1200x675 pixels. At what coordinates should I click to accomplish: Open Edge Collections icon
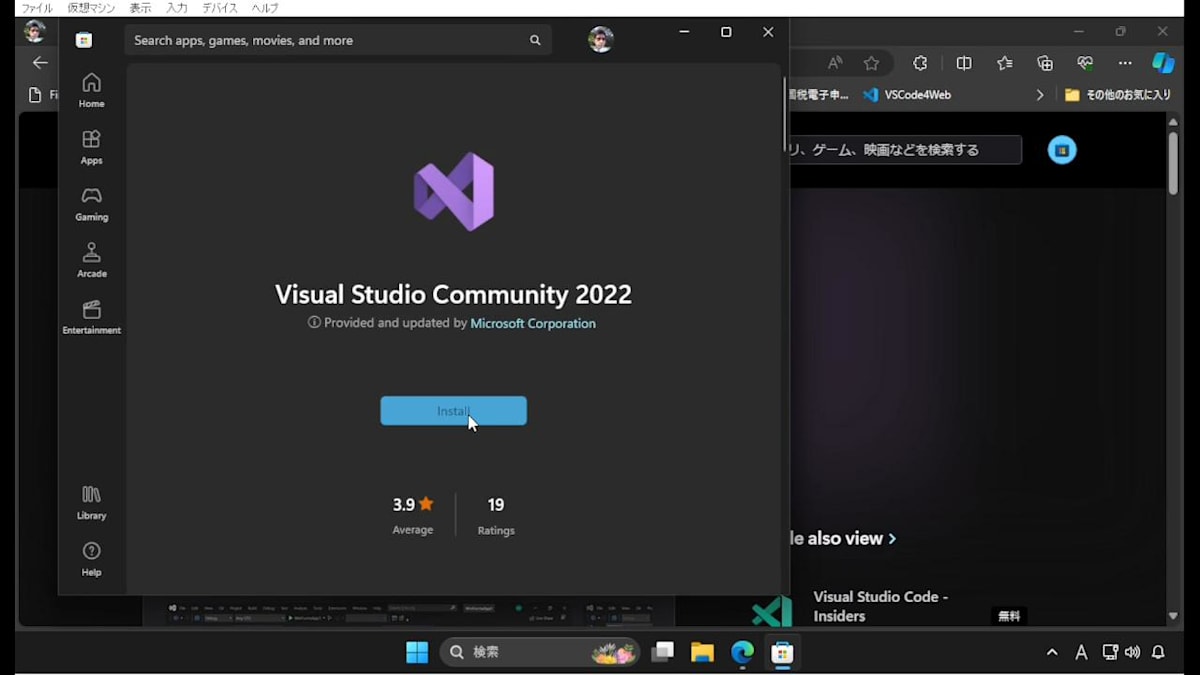point(1045,63)
